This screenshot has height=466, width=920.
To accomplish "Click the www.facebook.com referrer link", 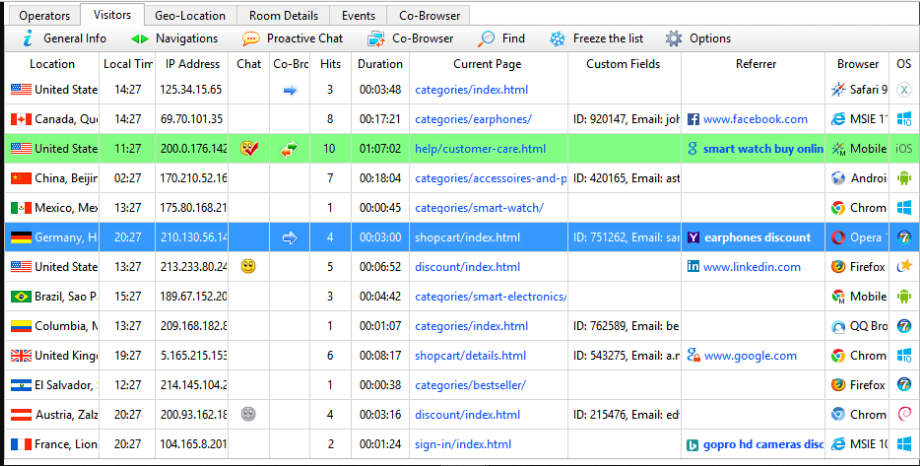I will 755,119.
